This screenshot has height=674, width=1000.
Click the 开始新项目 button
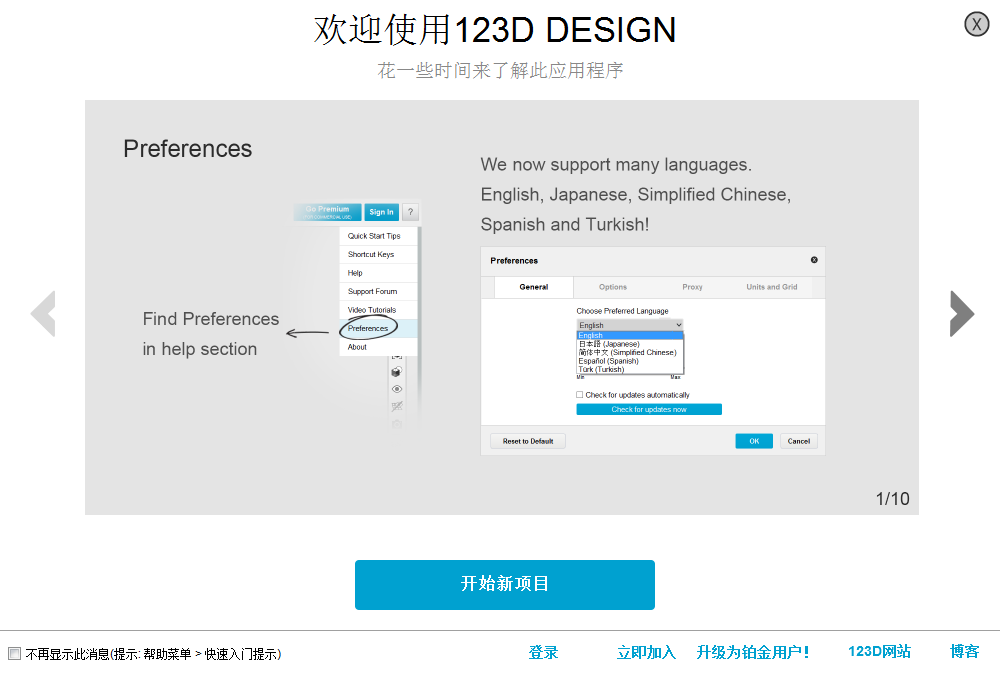[x=504, y=585]
